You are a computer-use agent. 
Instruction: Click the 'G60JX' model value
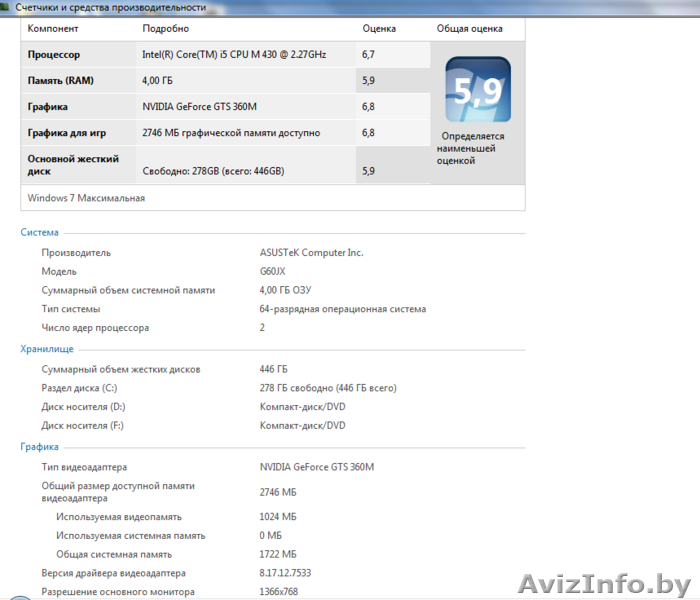(273, 271)
